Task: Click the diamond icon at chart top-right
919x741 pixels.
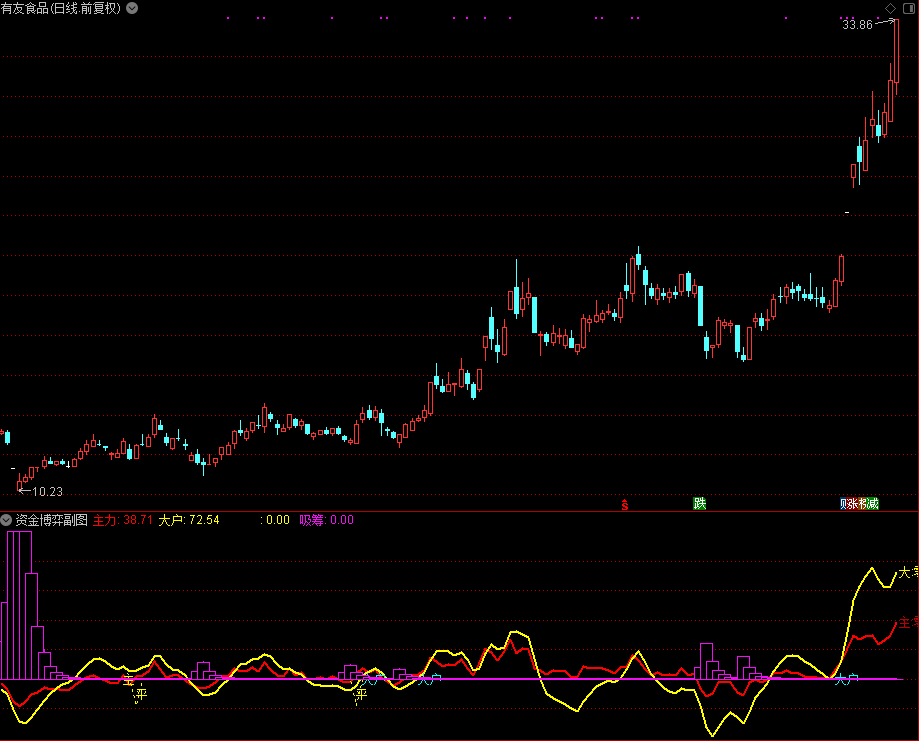Action: click(x=890, y=9)
